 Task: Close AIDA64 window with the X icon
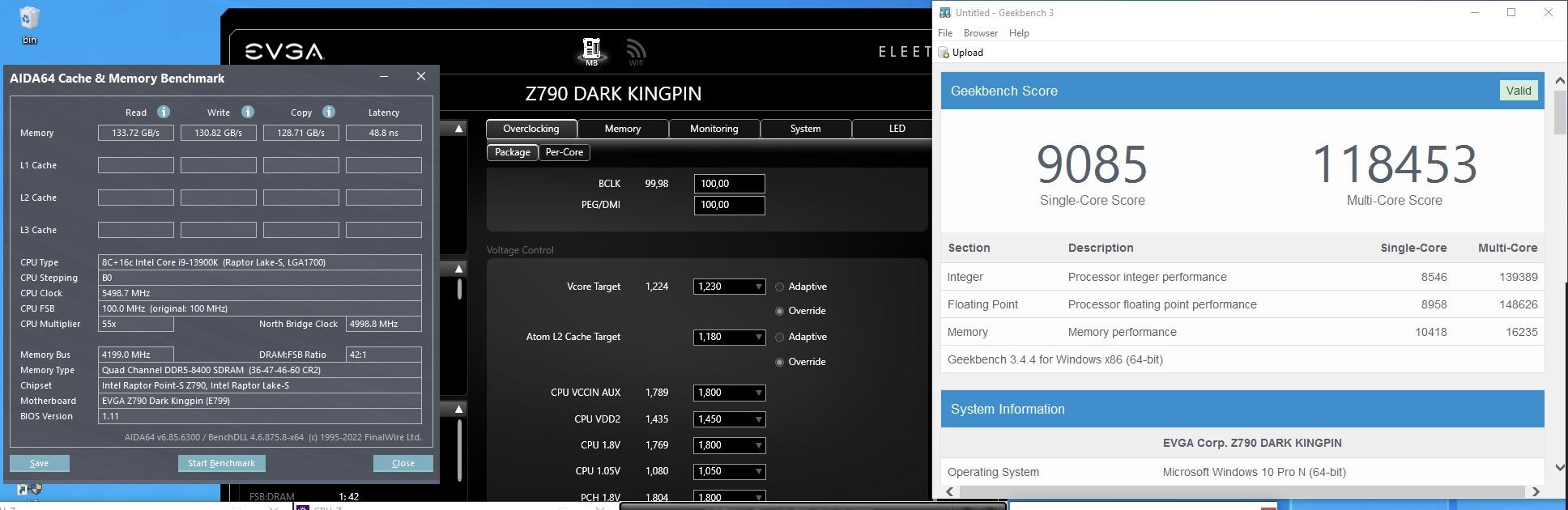[x=420, y=76]
